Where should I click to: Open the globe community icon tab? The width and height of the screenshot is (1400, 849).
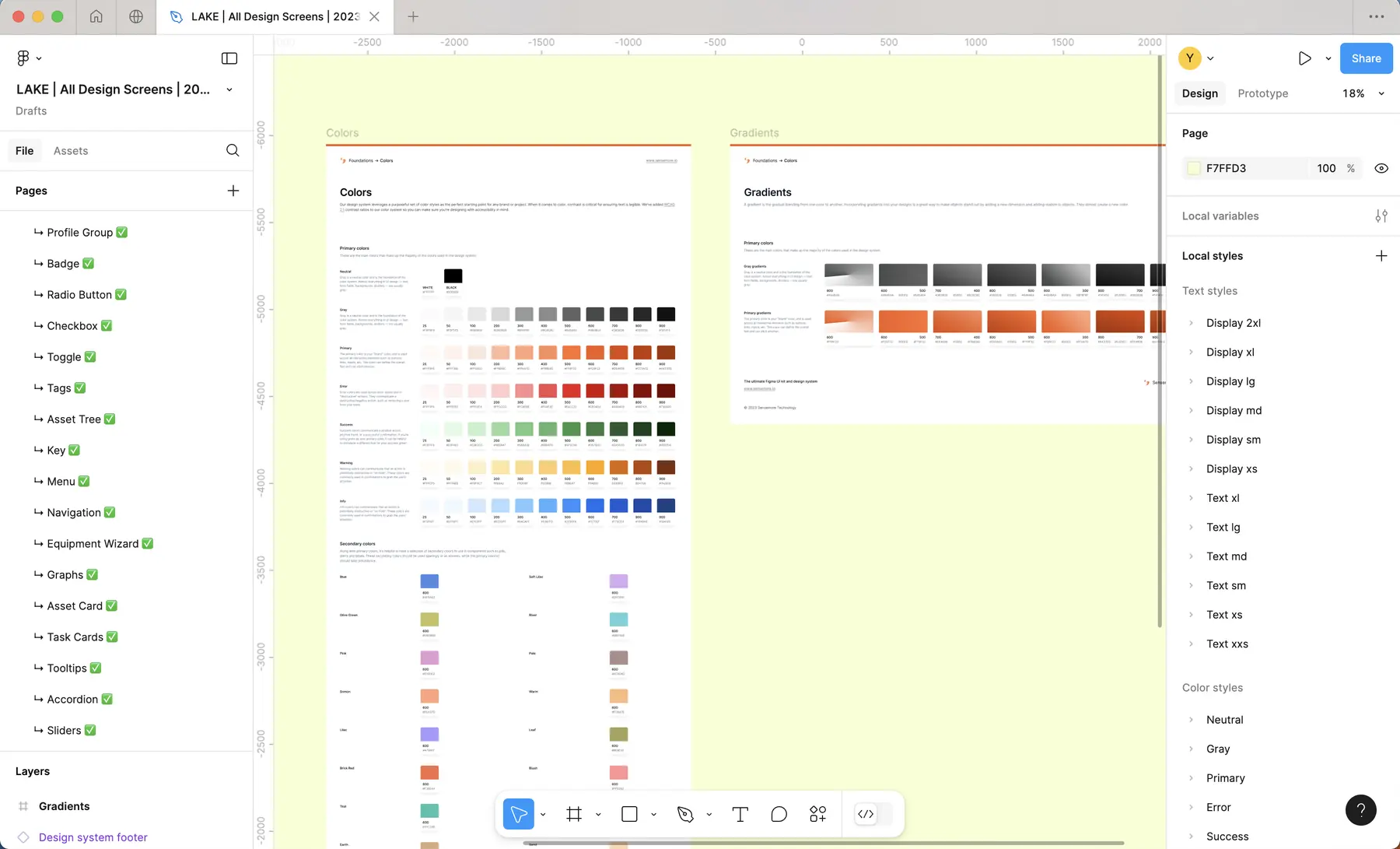(136, 16)
